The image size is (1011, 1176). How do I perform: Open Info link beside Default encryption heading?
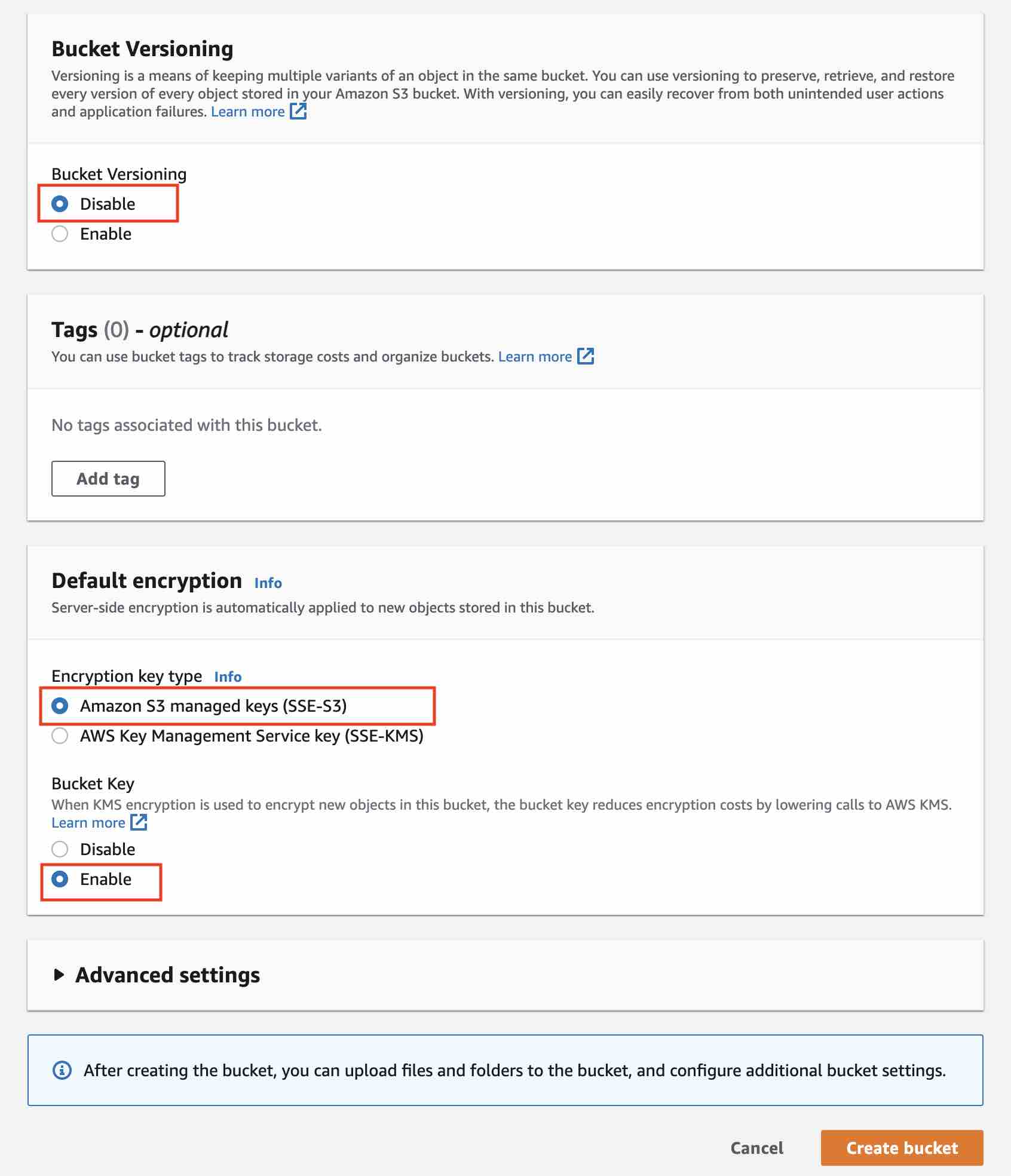coord(268,583)
